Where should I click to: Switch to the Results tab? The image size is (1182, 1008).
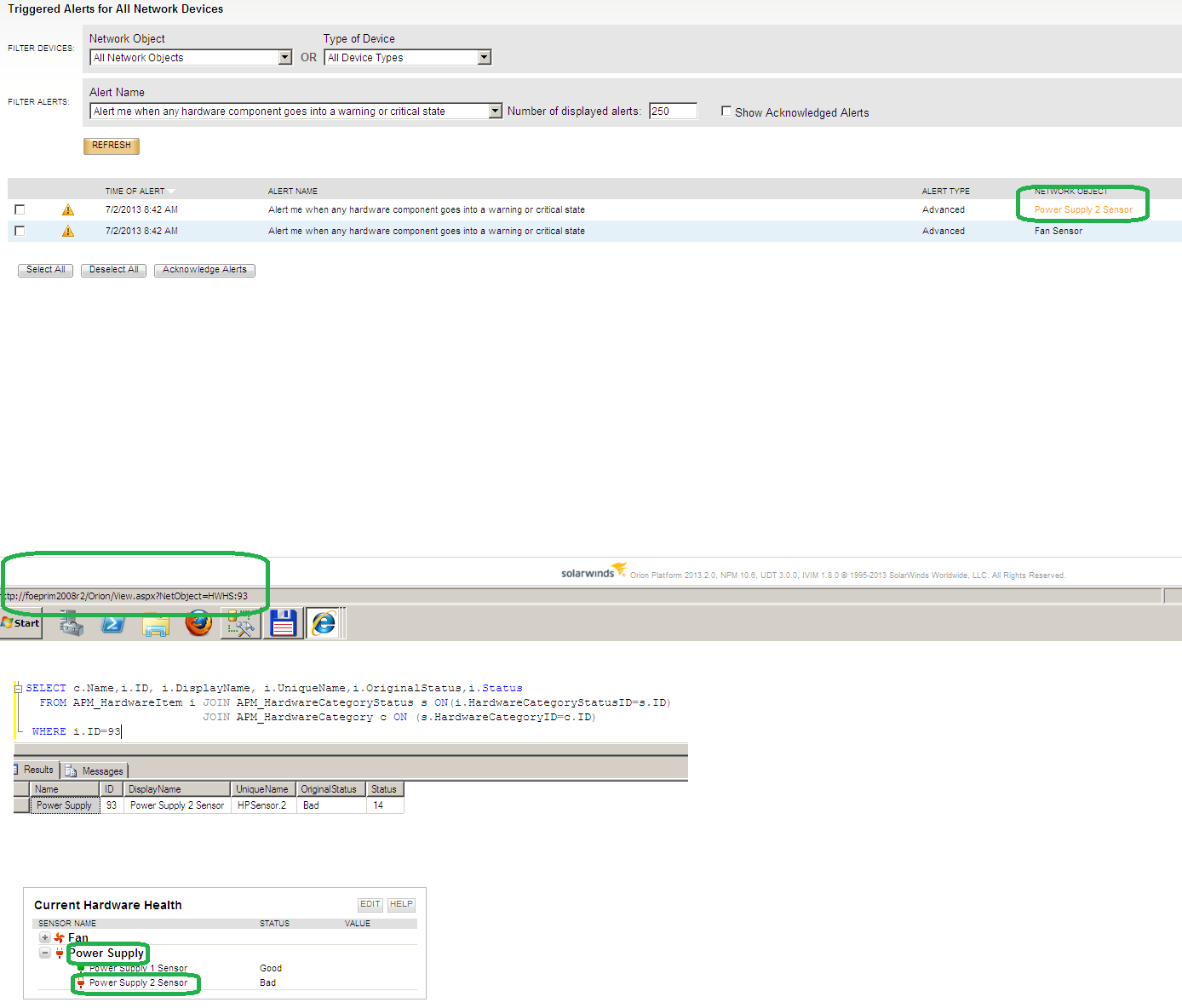tap(35, 770)
